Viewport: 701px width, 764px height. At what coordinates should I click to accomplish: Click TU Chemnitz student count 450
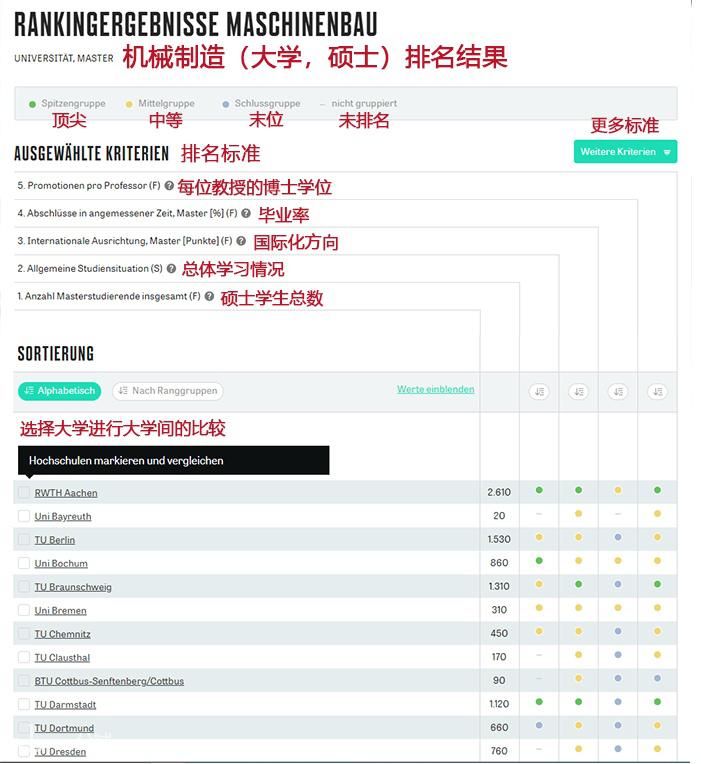tap(499, 633)
